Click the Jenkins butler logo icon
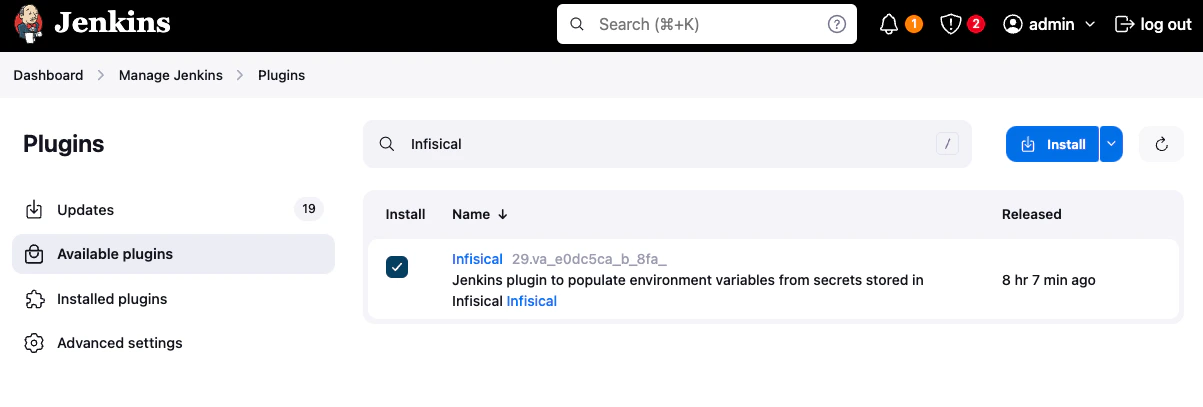Image resolution: width=1203 pixels, height=407 pixels. [28, 24]
